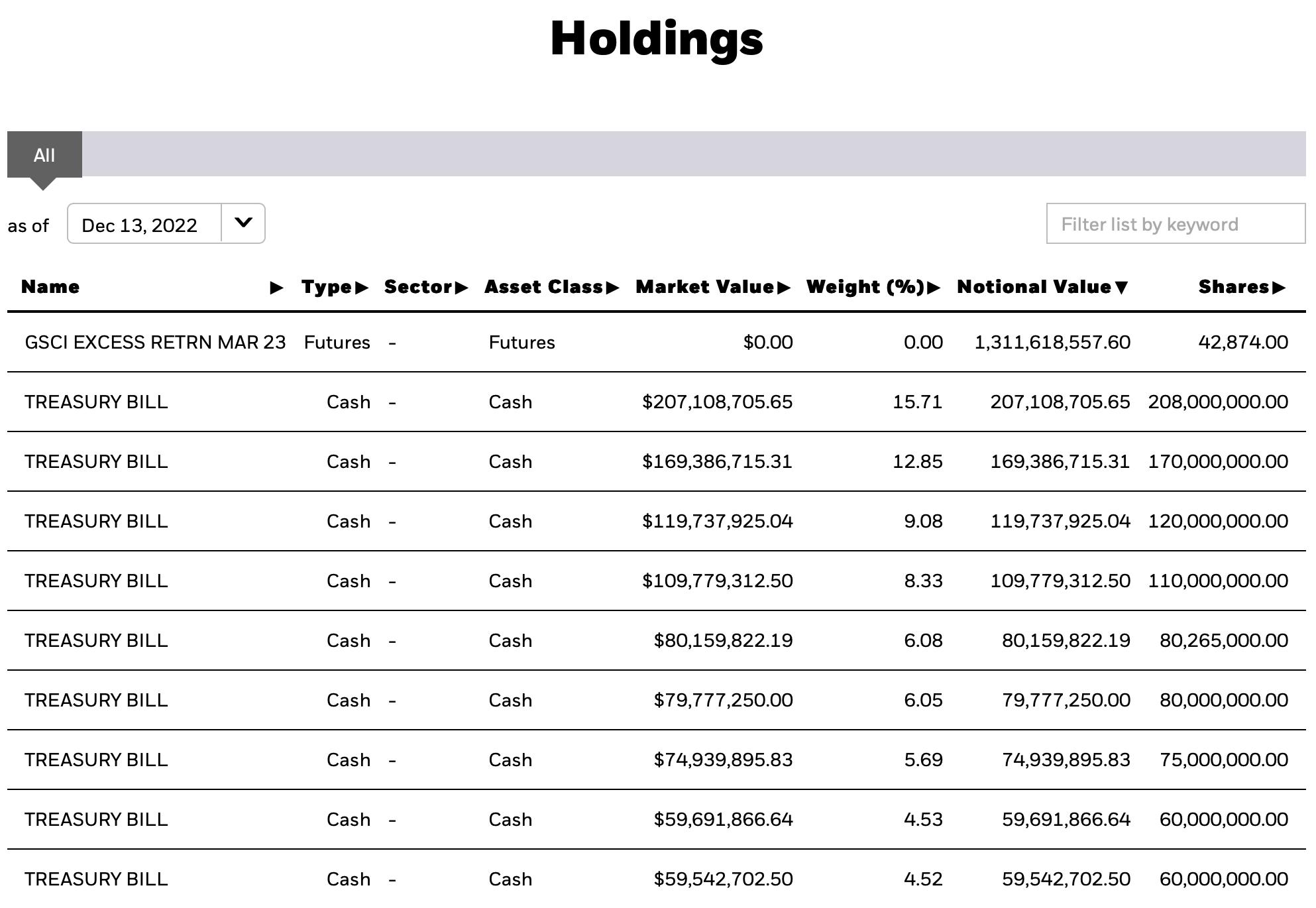The image size is (1316, 908).
Task: Click the $79,777,250.00 market value cell
Action: 723,700
